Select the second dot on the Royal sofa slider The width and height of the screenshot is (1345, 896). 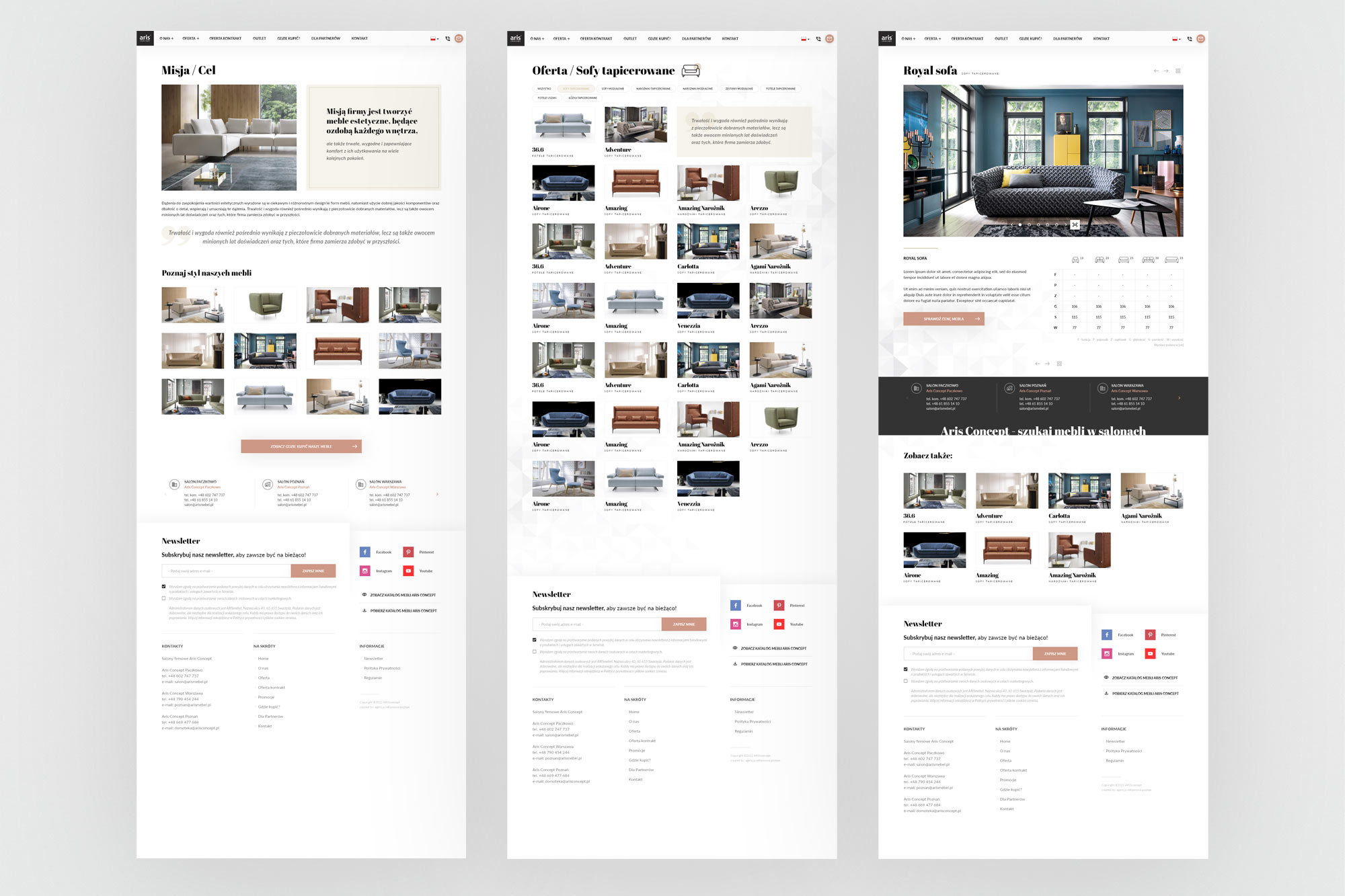pyautogui.click(x=1029, y=225)
